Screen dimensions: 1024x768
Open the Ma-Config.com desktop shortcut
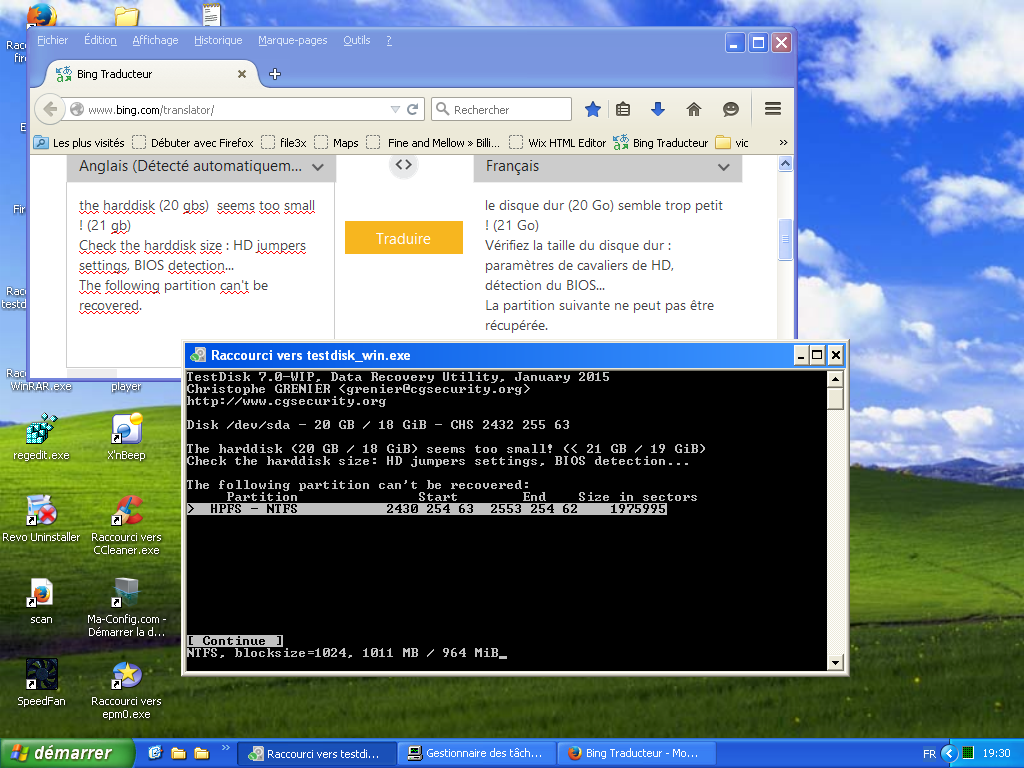[126, 607]
